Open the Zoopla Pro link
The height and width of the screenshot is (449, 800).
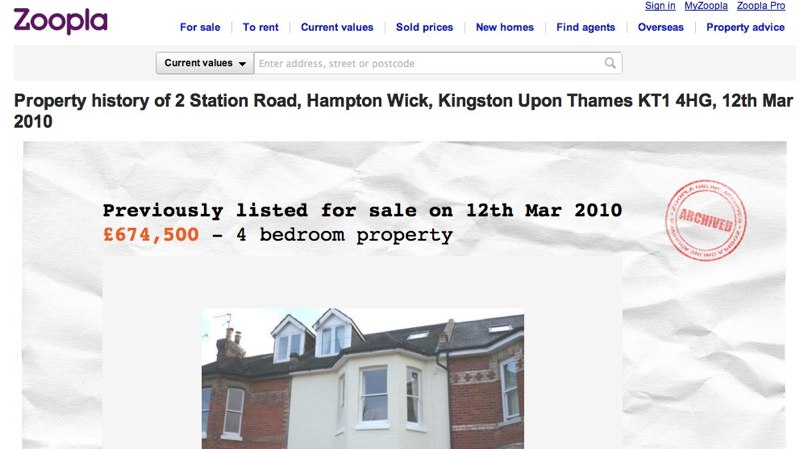coord(761,6)
